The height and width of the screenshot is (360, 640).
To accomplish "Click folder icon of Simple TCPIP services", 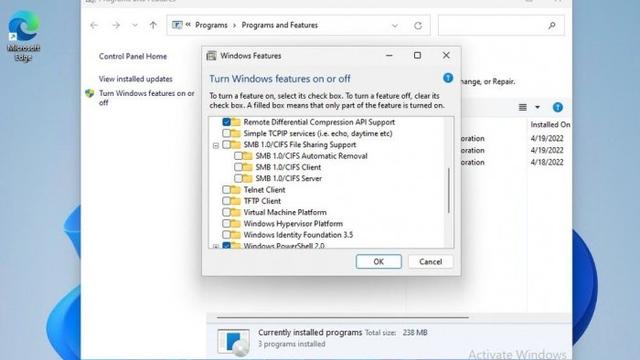I will click(x=236, y=133).
